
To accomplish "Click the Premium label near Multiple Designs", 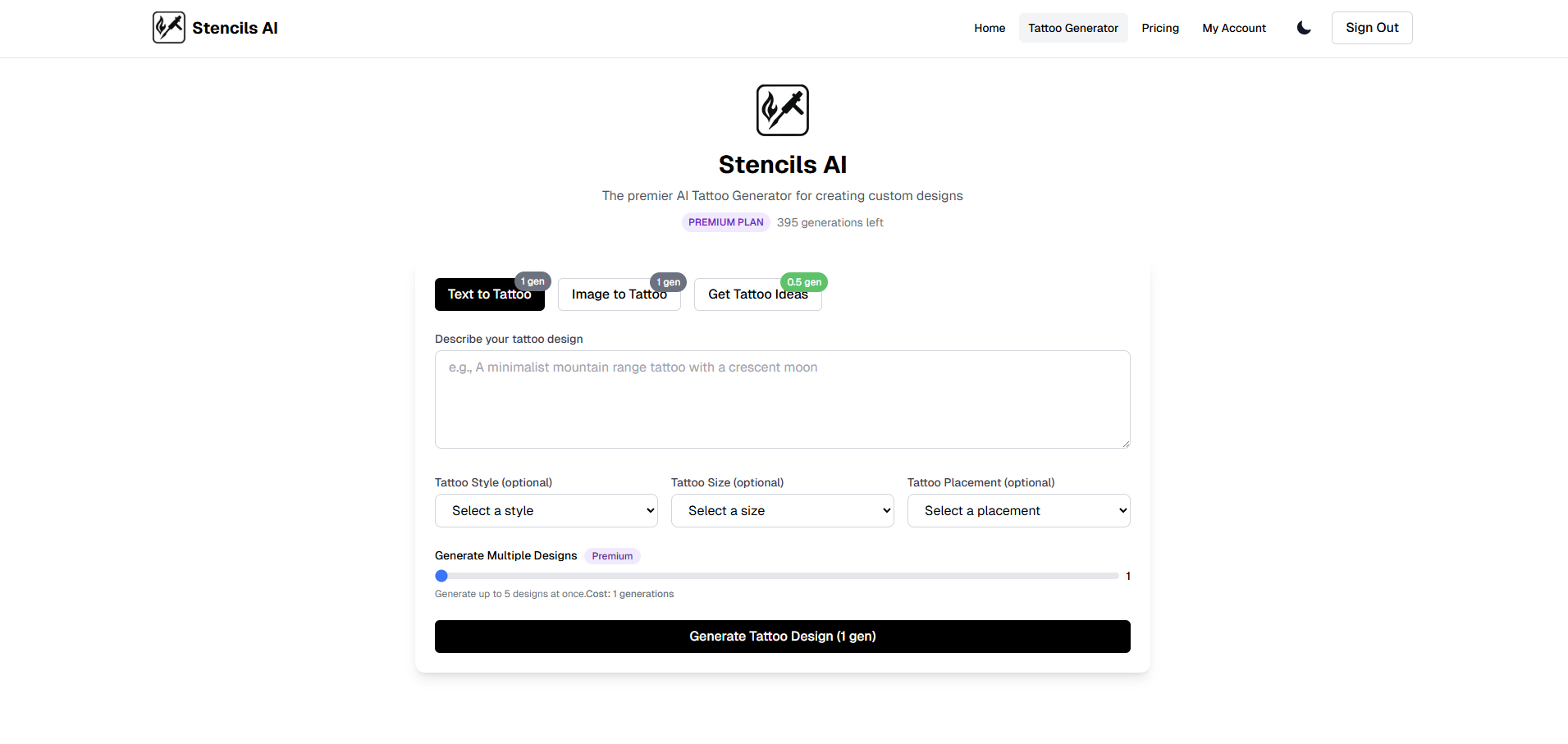I will 612,556.
